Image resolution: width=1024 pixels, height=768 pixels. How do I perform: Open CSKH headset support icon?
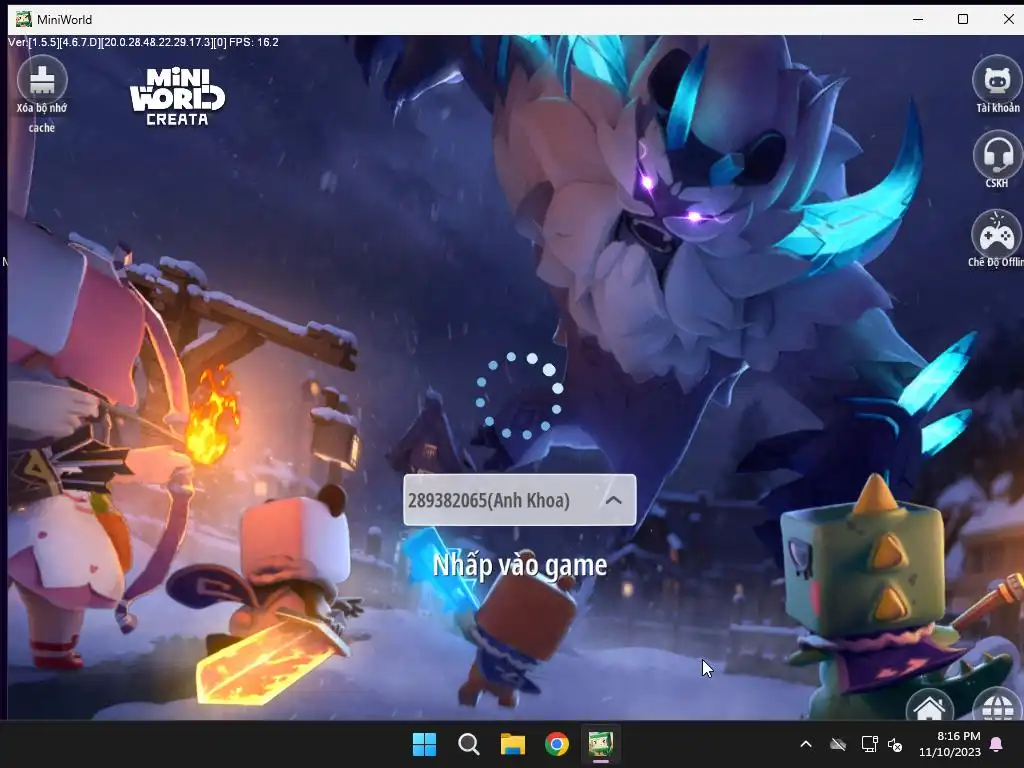(x=997, y=154)
